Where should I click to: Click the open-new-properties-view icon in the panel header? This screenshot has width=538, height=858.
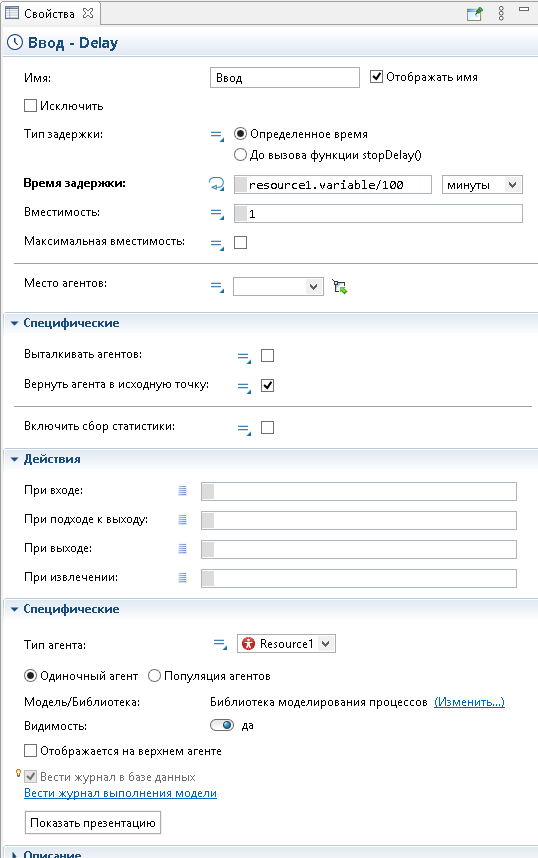tap(475, 14)
